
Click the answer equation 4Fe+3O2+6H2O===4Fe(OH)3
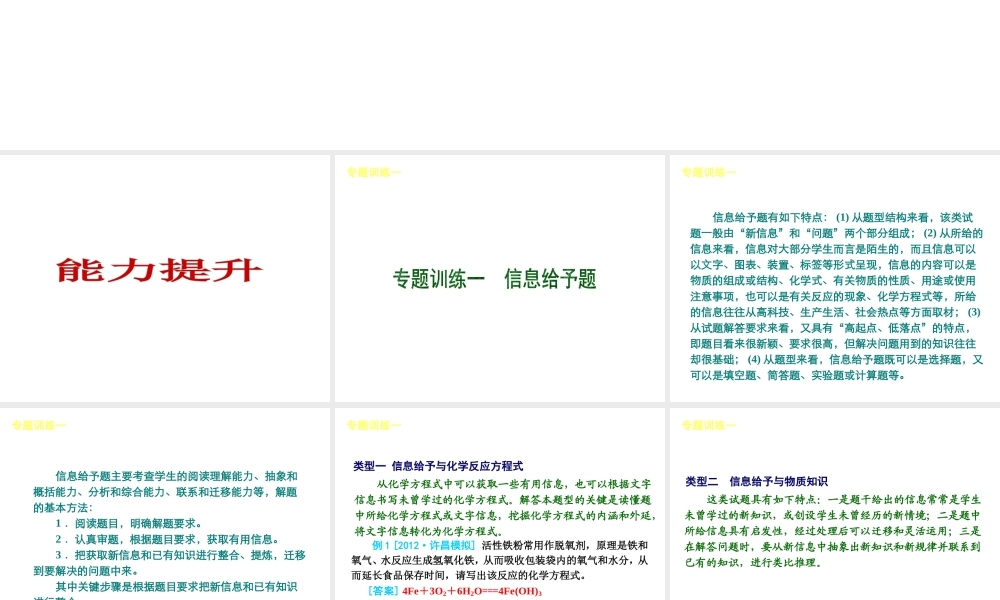point(472,591)
